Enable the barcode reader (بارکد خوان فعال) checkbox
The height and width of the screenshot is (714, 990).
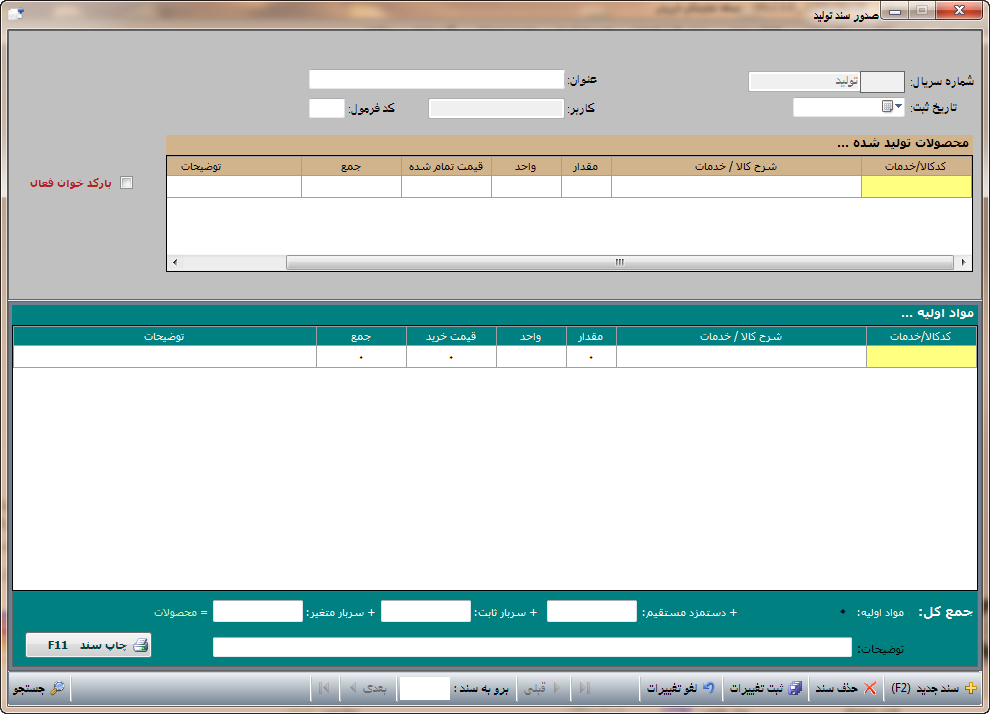[126, 183]
